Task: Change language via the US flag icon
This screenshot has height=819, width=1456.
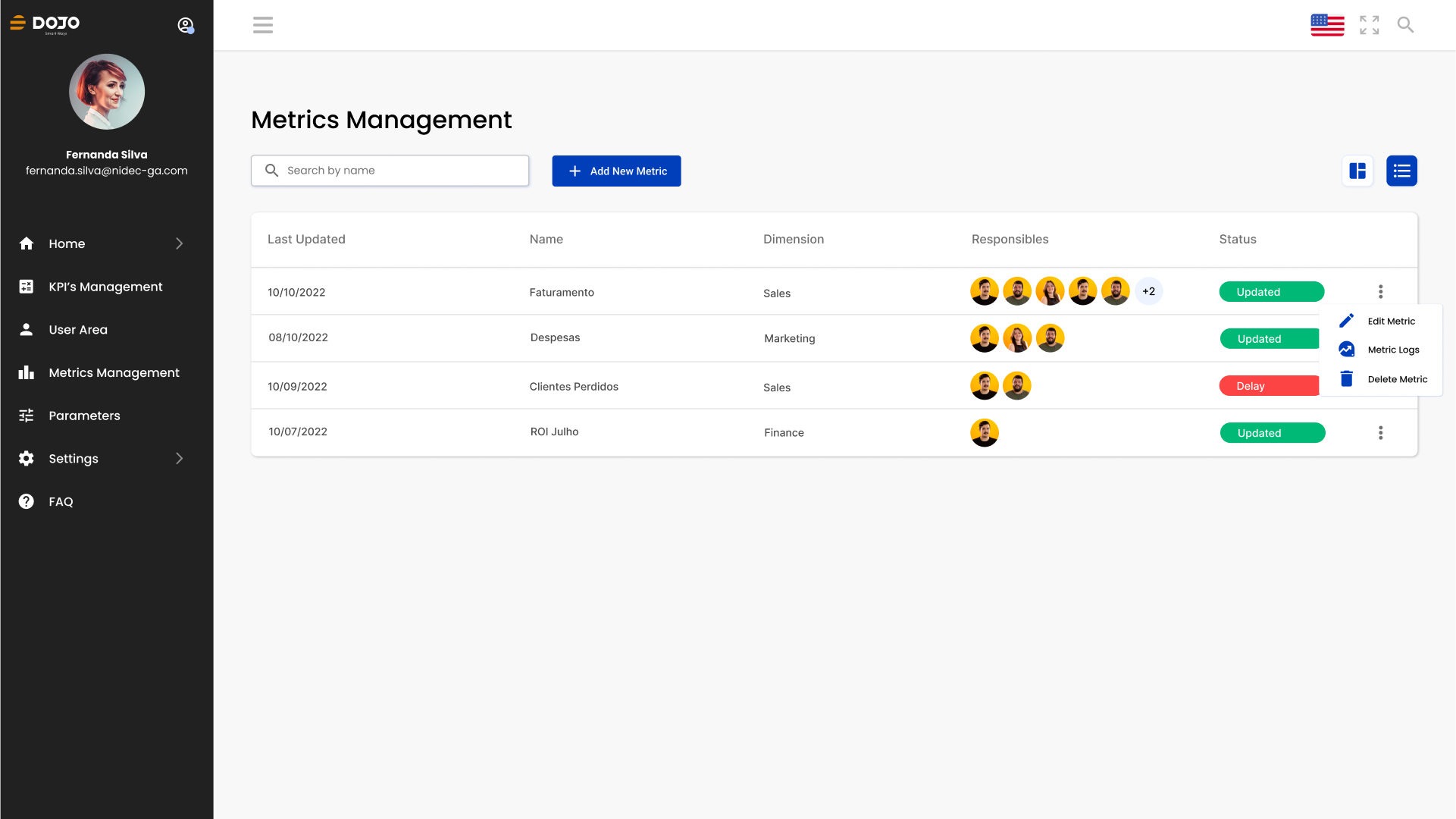Action: click(1327, 25)
